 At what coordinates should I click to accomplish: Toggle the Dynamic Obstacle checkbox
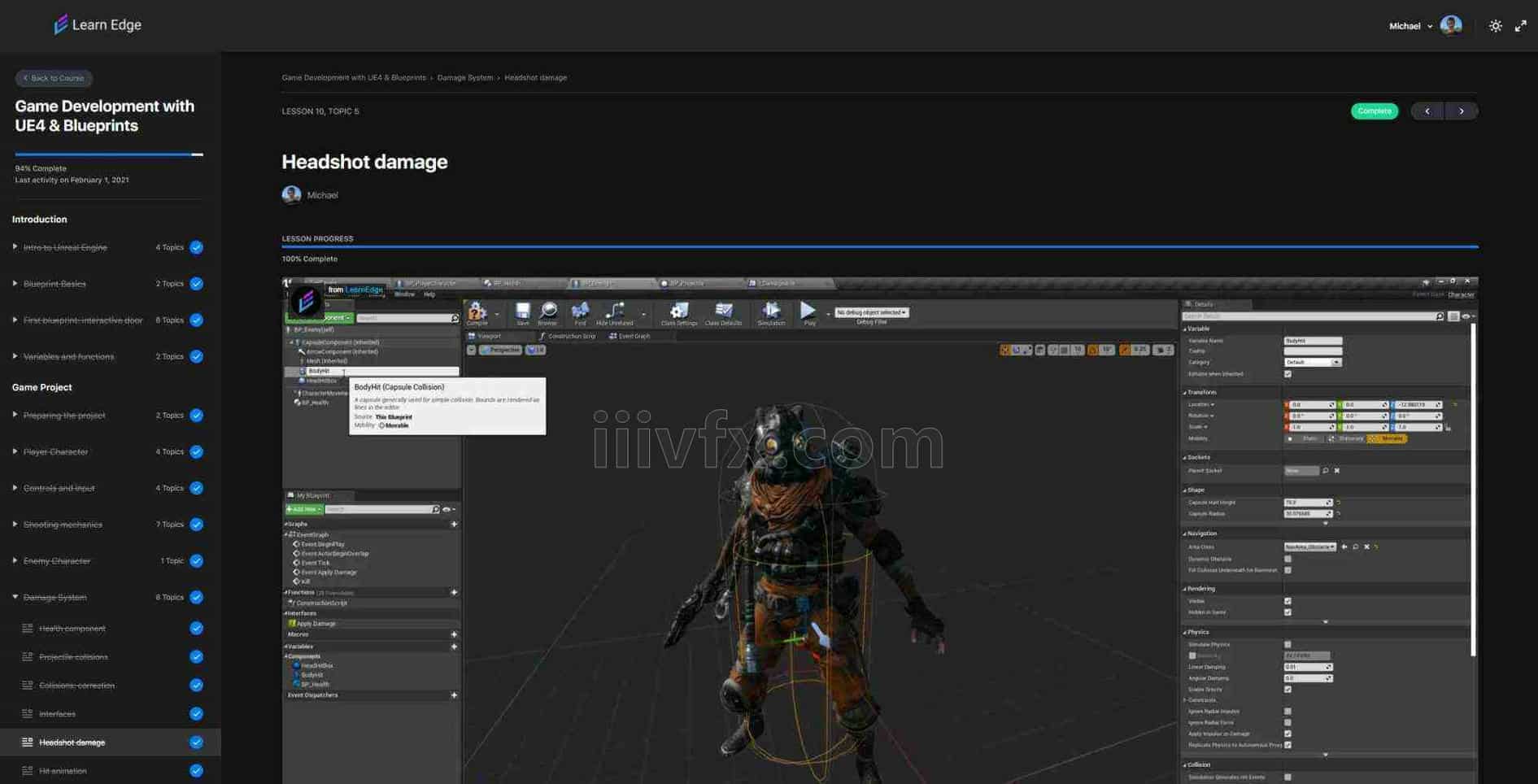1287,559
